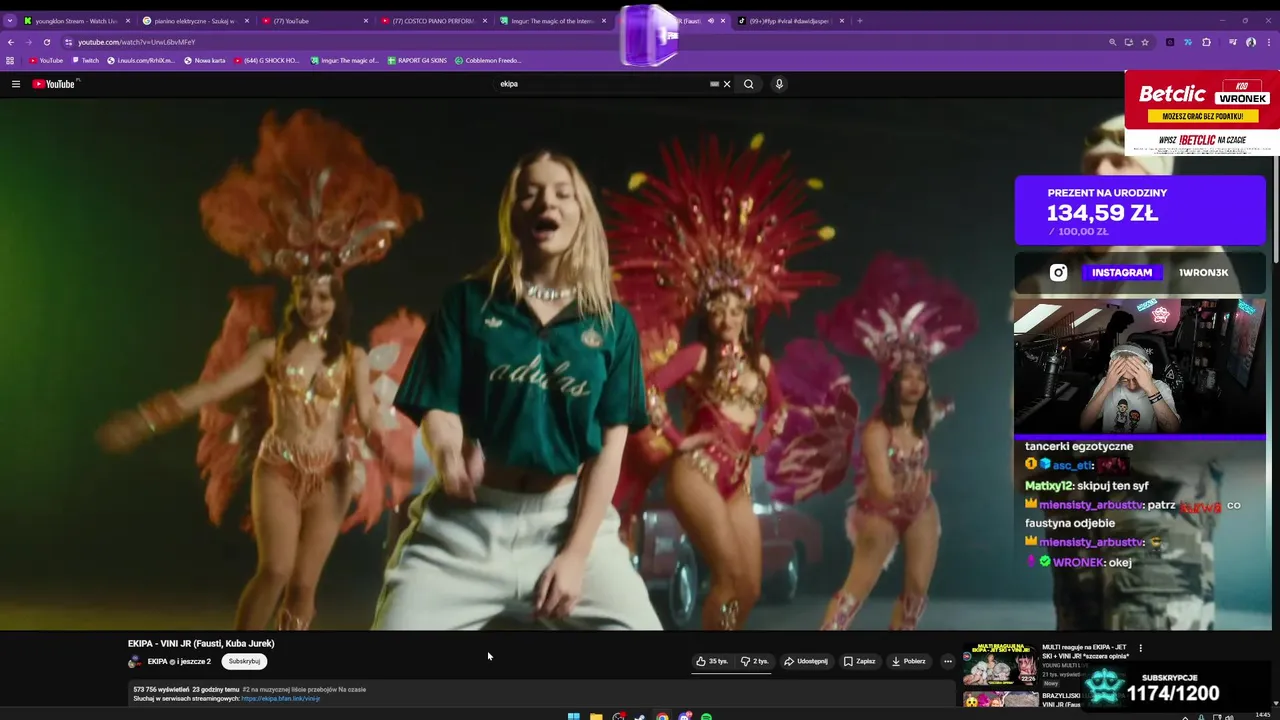The height and width of the screenshot is (720, 1280).
Task: Open Steam from the taskbar
Action: click(640, 716)
